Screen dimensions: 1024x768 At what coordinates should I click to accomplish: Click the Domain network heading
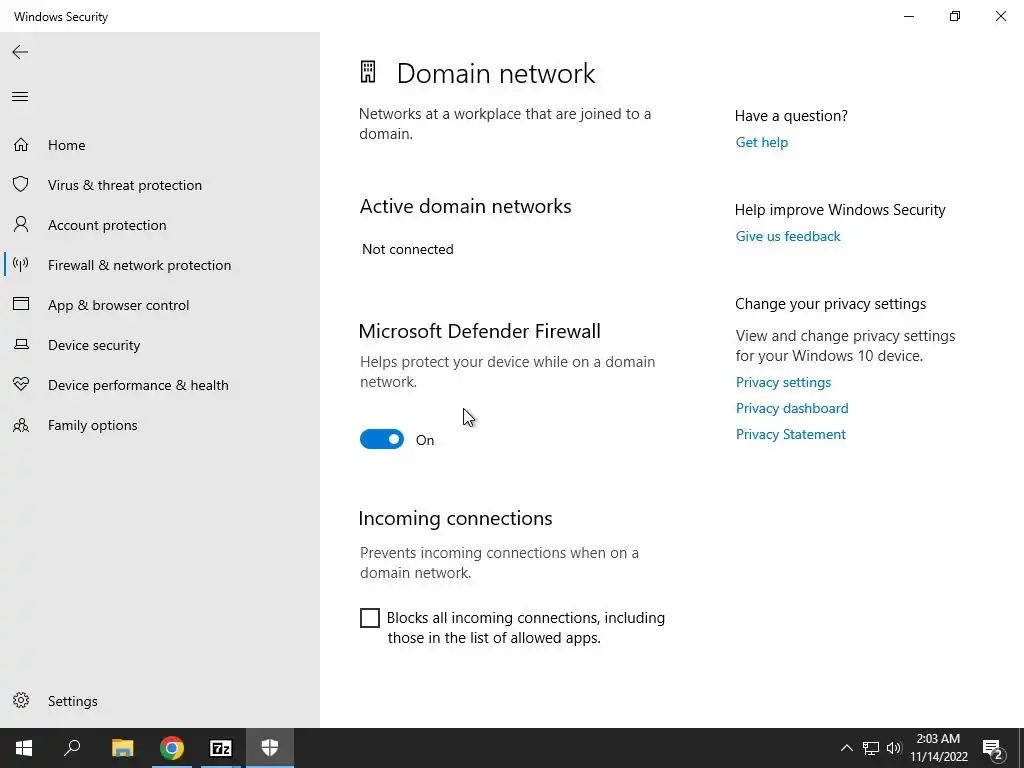coord(496,73)
